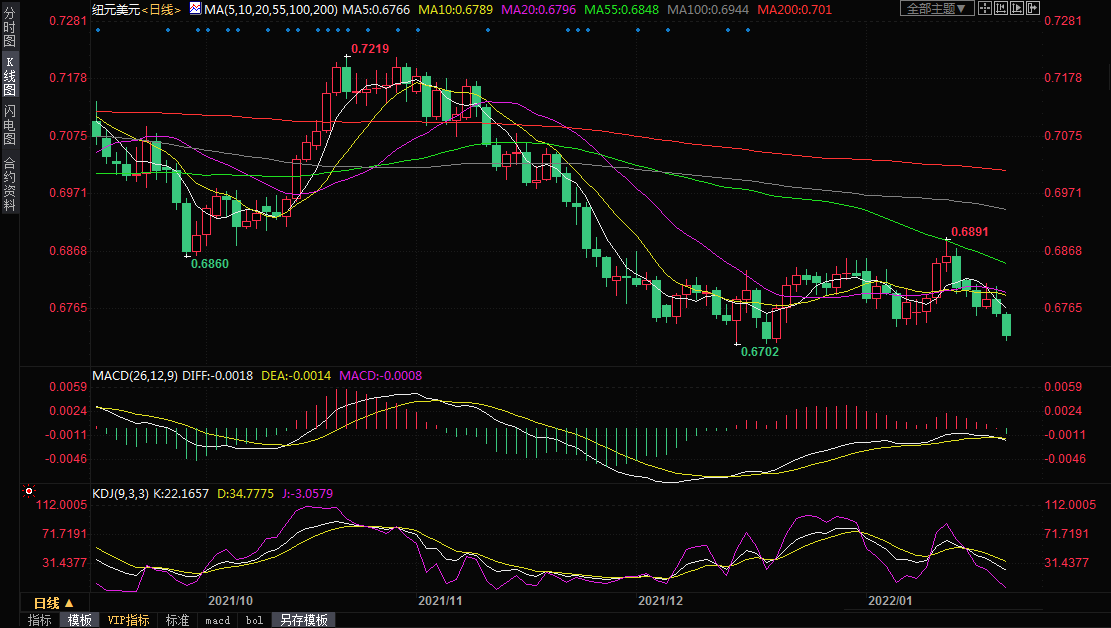Select the K线图 side tab
The image size is (1111, 628).
tap(9, 76)
